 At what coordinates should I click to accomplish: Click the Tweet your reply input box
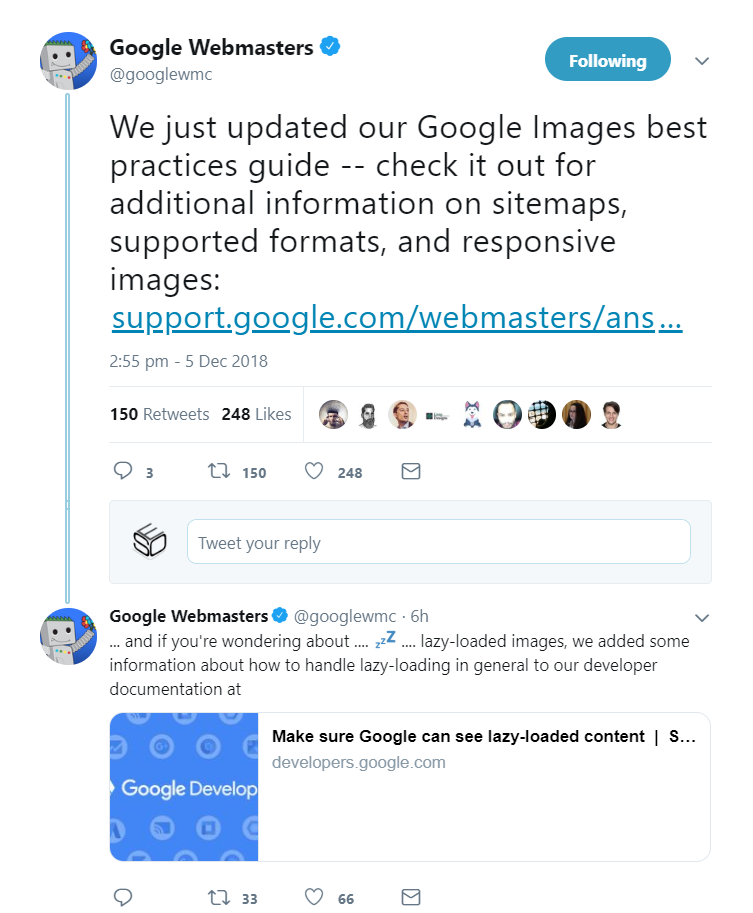[x=438, y=541]
